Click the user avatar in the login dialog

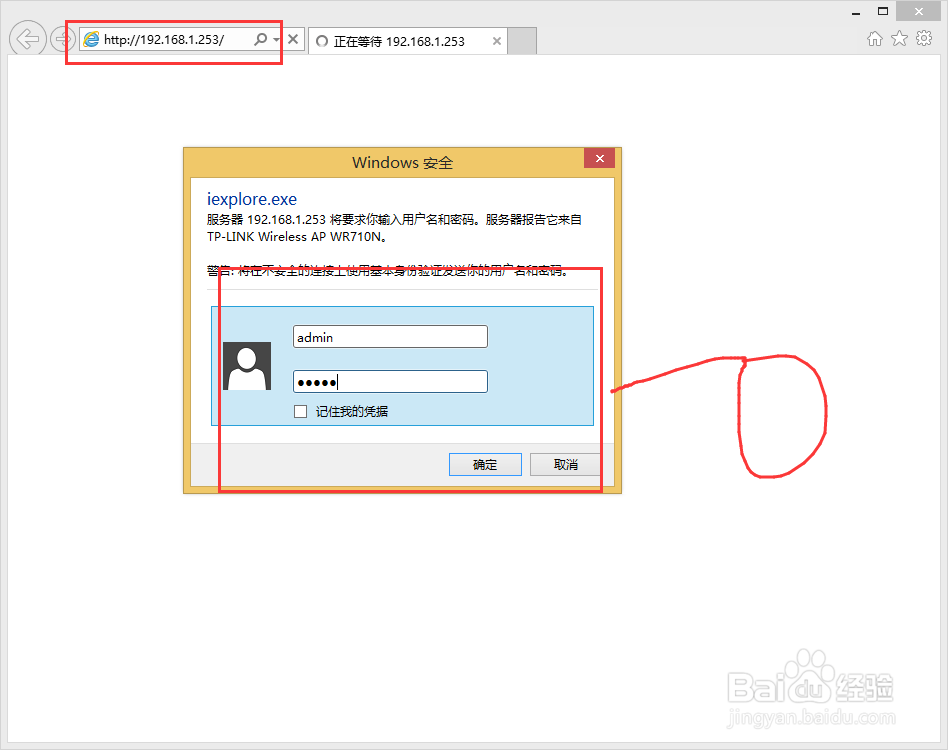pyautogui.click(x=247, y=365)
